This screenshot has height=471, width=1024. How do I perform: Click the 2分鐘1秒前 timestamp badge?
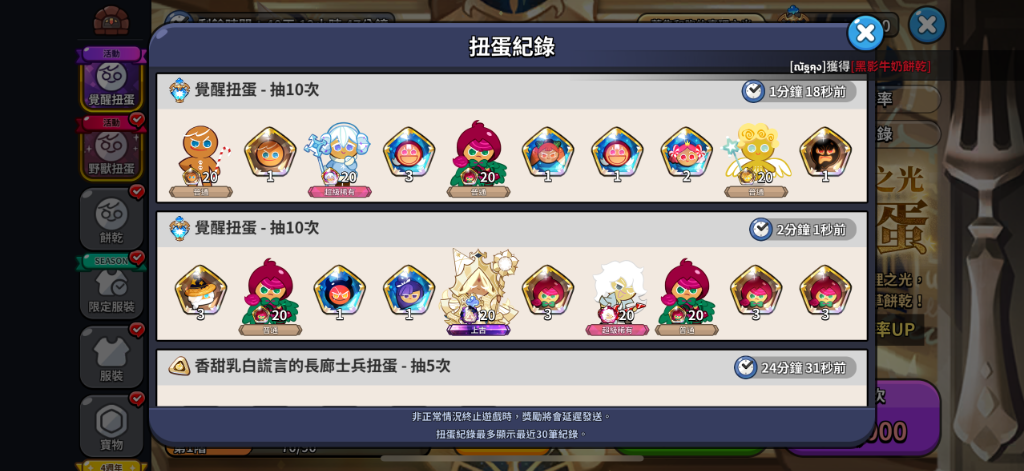(803, 229)
